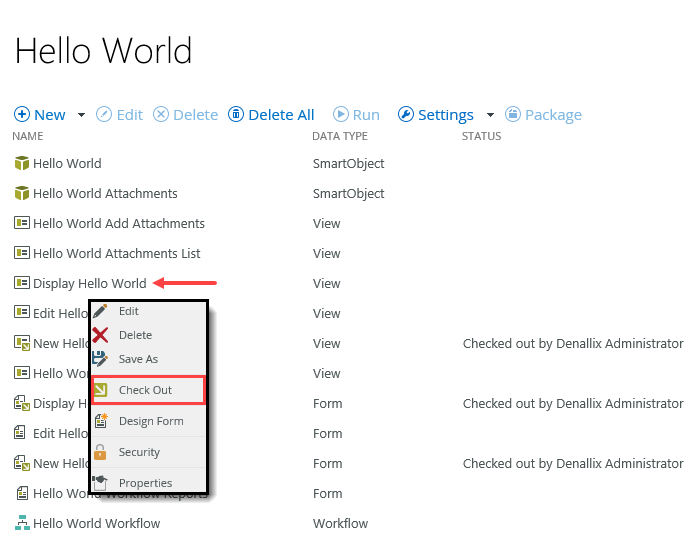Screen dimensions: 698x543
Task: Open the Hello World Attachments List view
Action: (116, 253)
